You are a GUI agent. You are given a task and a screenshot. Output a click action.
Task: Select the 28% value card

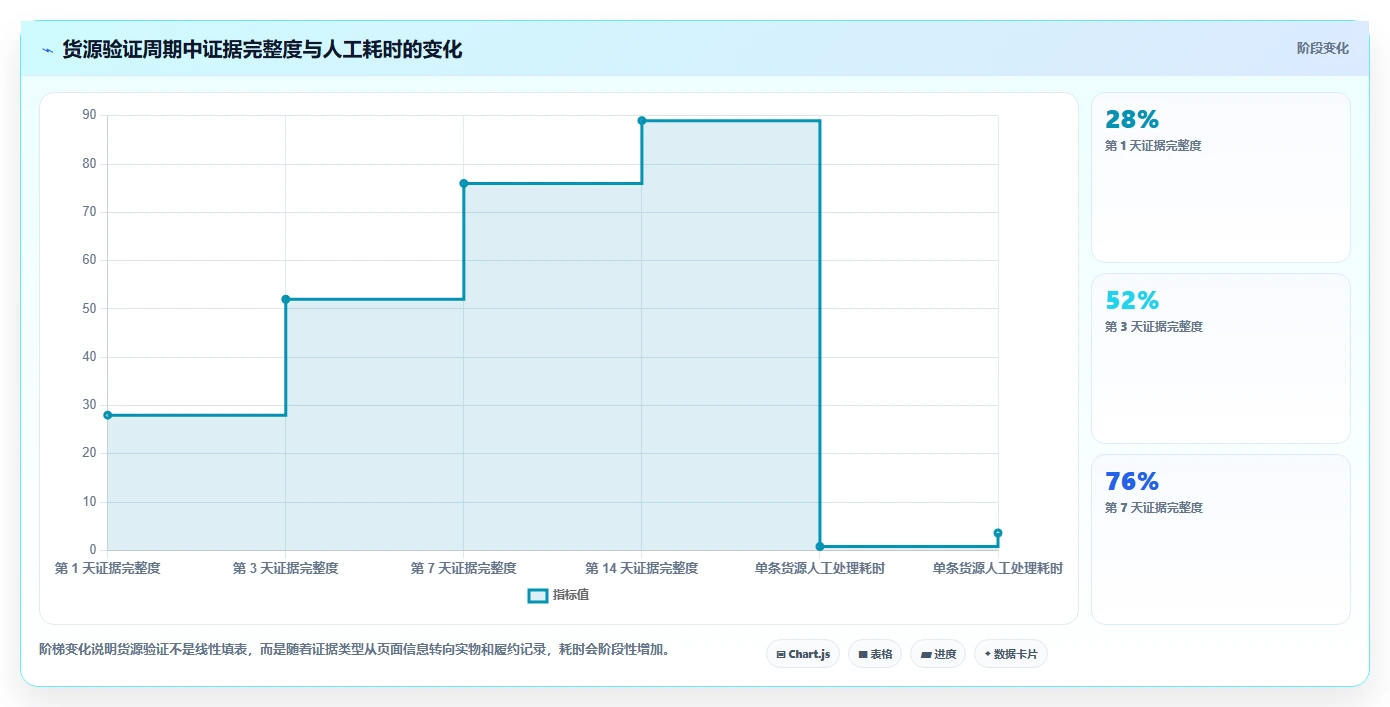[x=1221, y=178]
